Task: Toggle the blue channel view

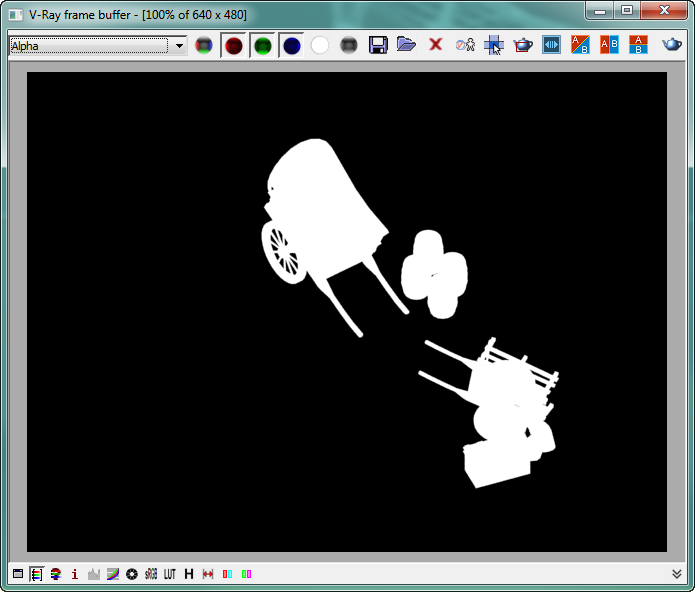Action: (291, 45)
